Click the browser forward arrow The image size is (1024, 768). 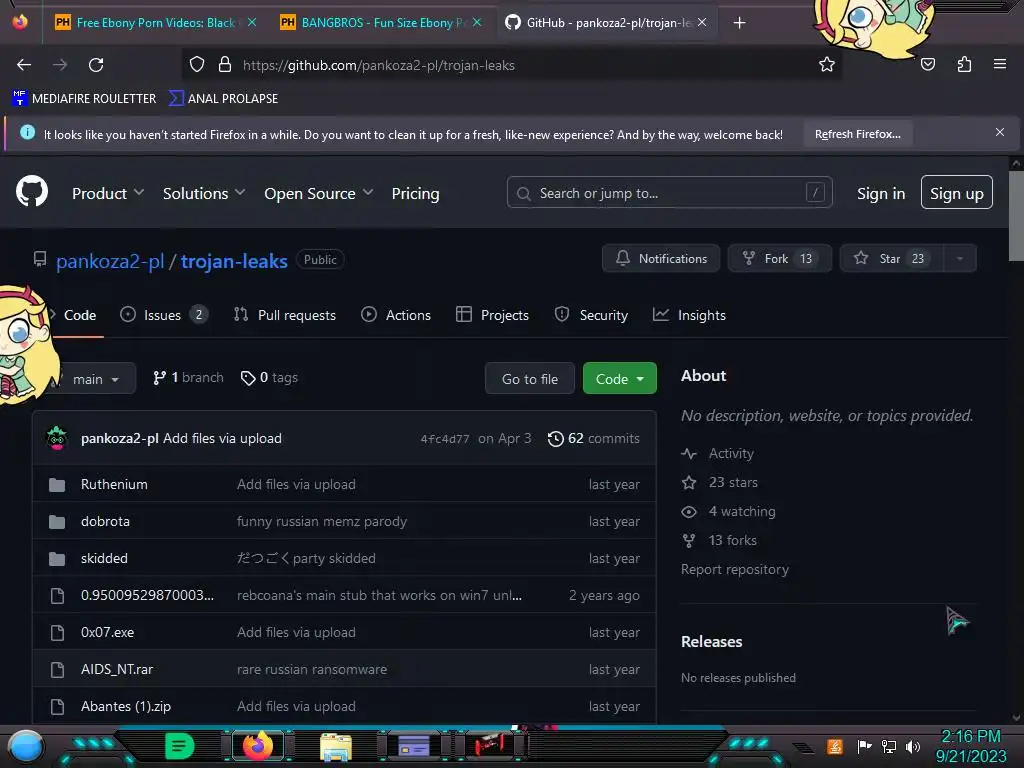[x=60, y=65]
